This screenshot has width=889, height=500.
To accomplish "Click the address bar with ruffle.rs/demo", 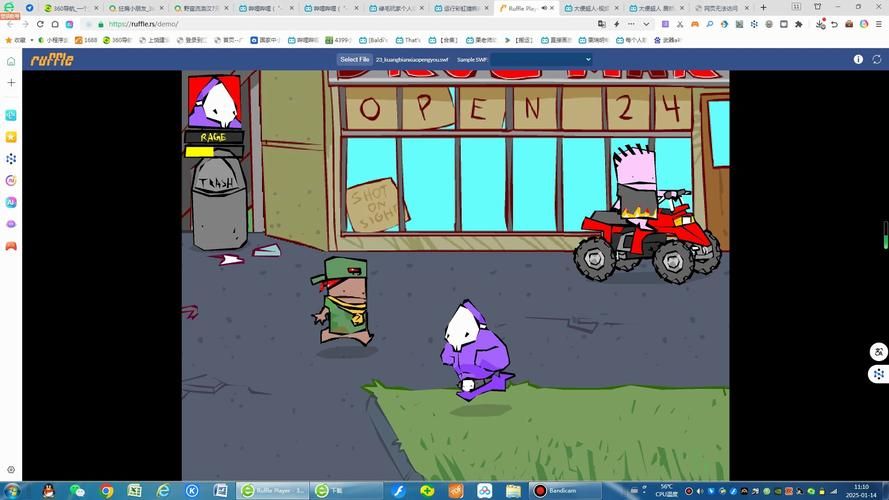I will point(340,24).
